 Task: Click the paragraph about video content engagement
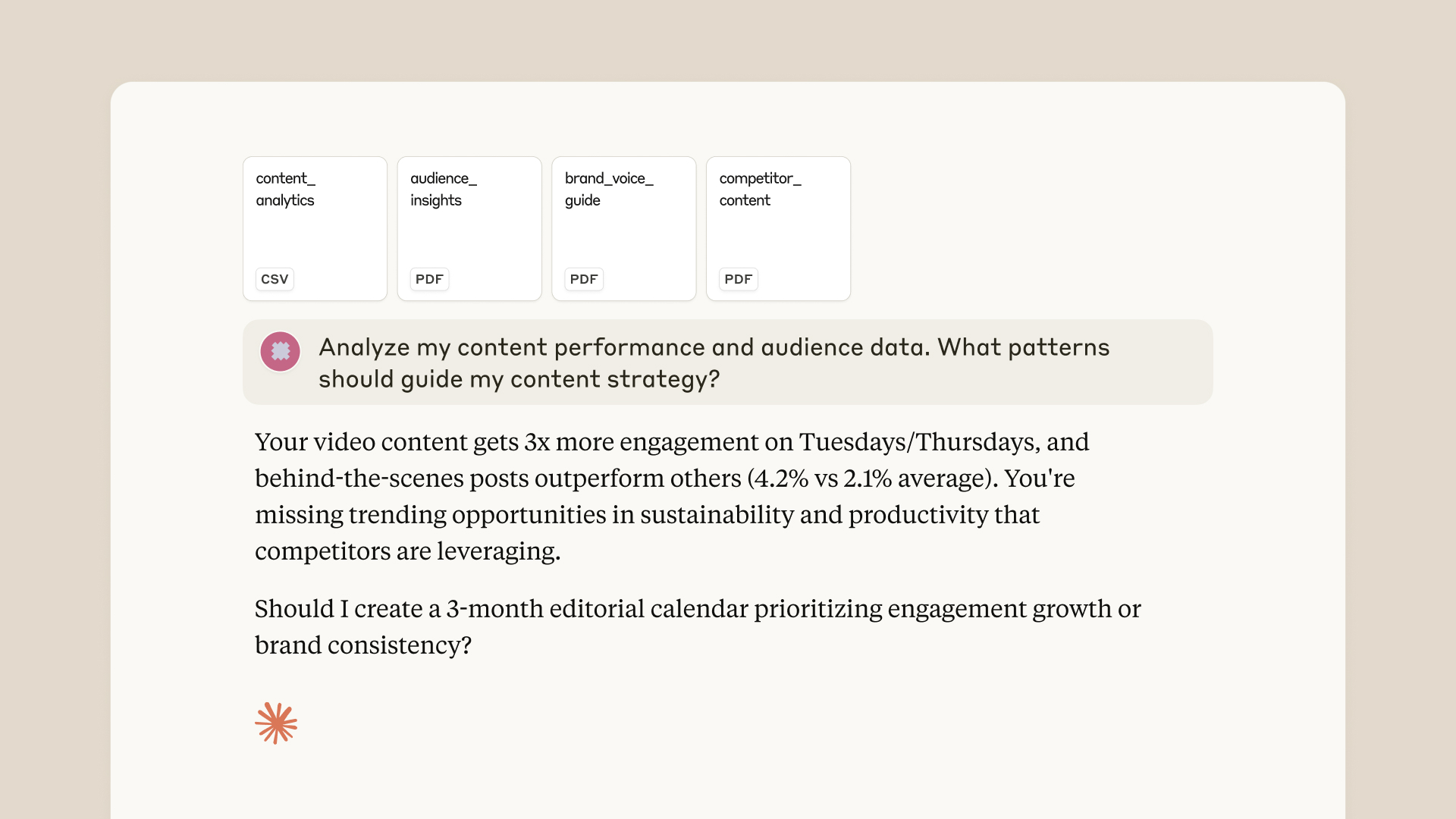pos(672,496)
